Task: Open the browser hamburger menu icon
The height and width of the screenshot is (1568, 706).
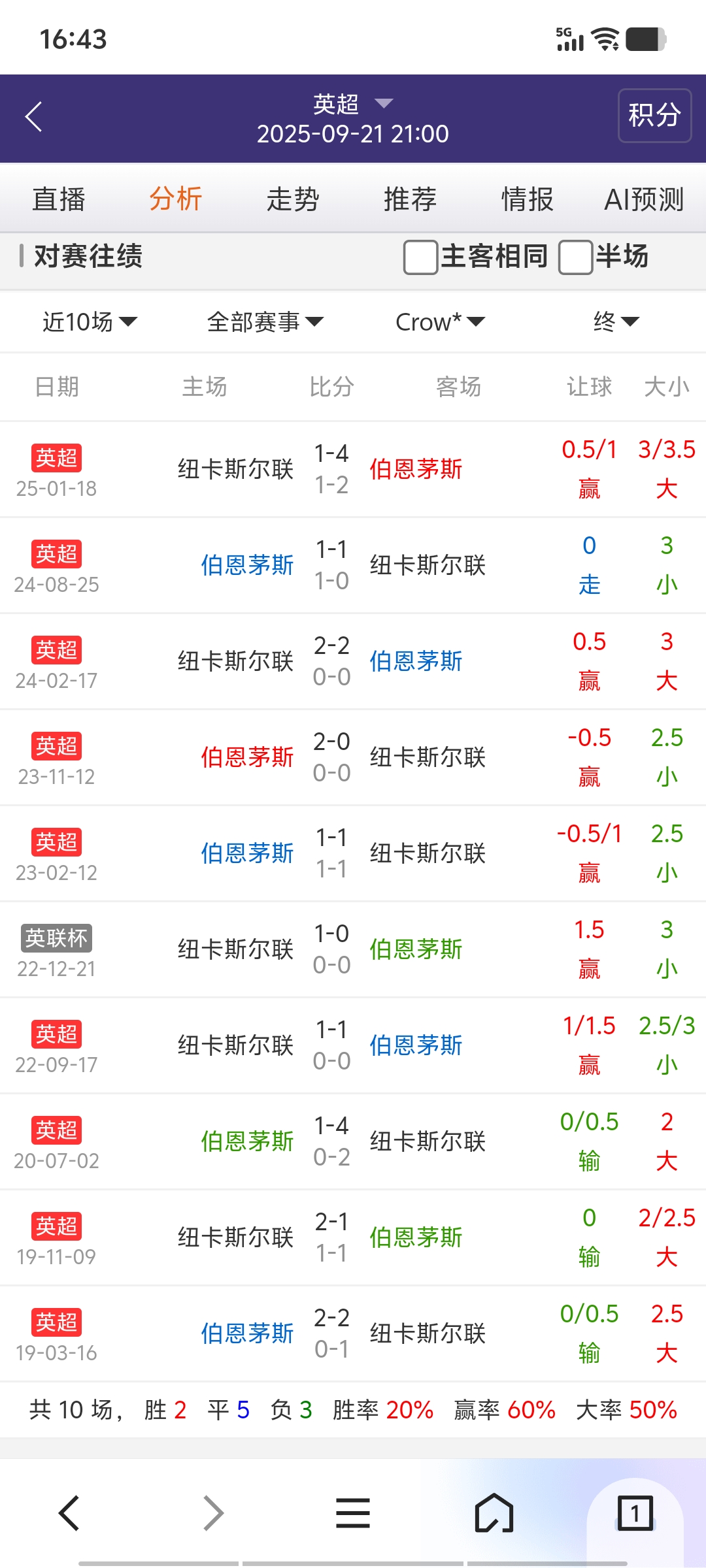Action: pyautogui.click(x=353, y=1513)
